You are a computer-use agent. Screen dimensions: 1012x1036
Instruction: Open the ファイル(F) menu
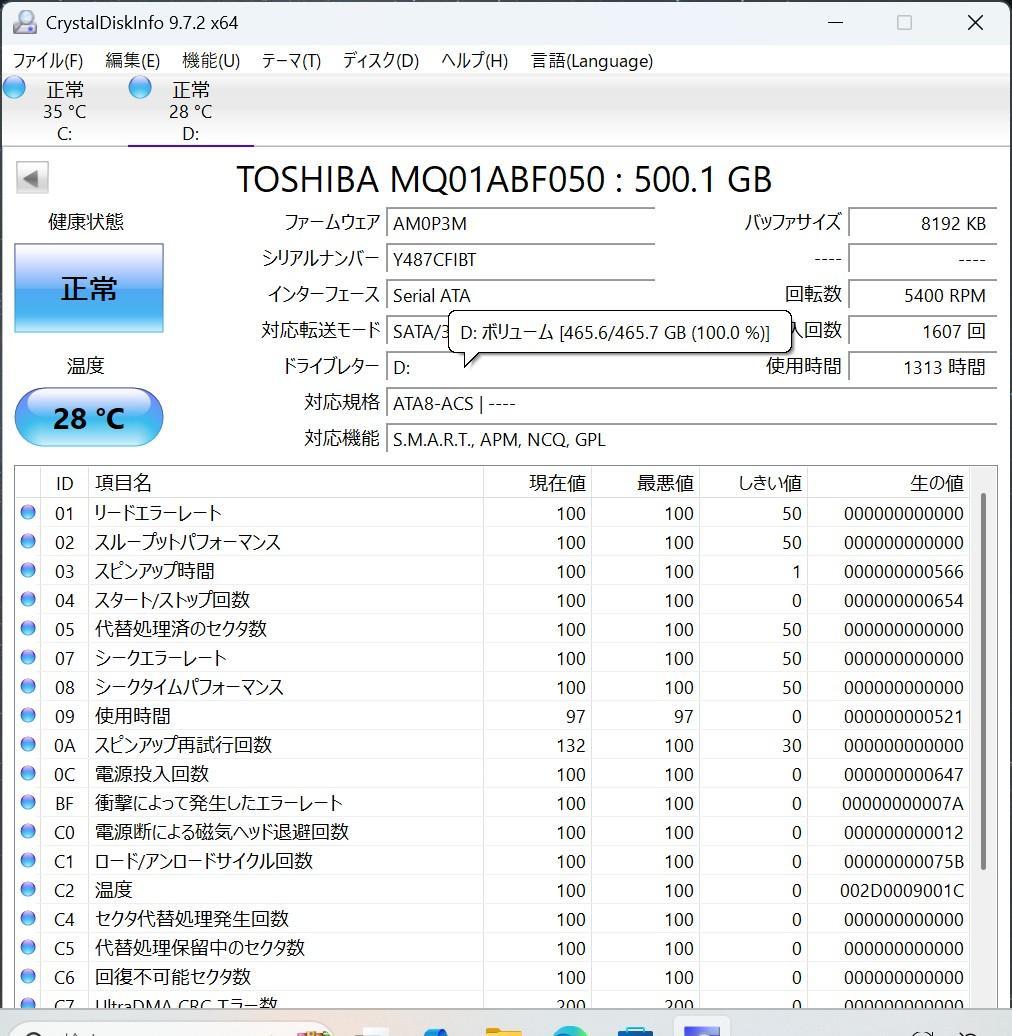[x=48, y=61]
